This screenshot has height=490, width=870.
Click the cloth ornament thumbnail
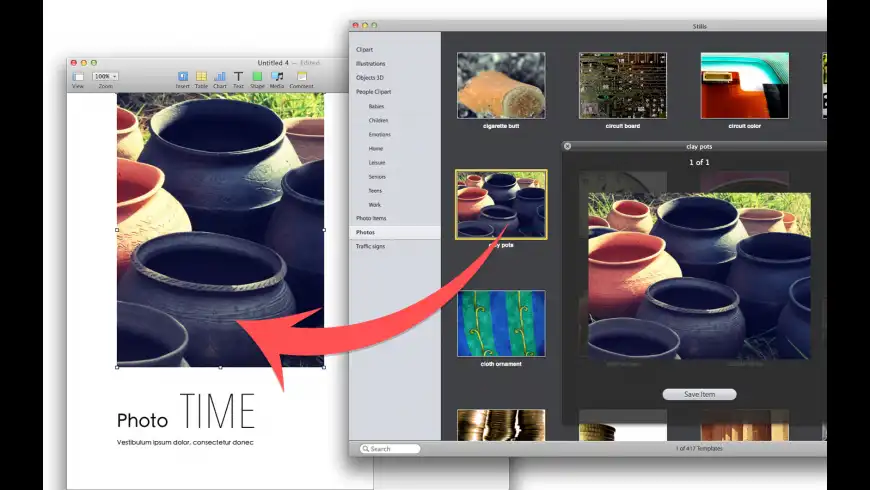(501, 324)
